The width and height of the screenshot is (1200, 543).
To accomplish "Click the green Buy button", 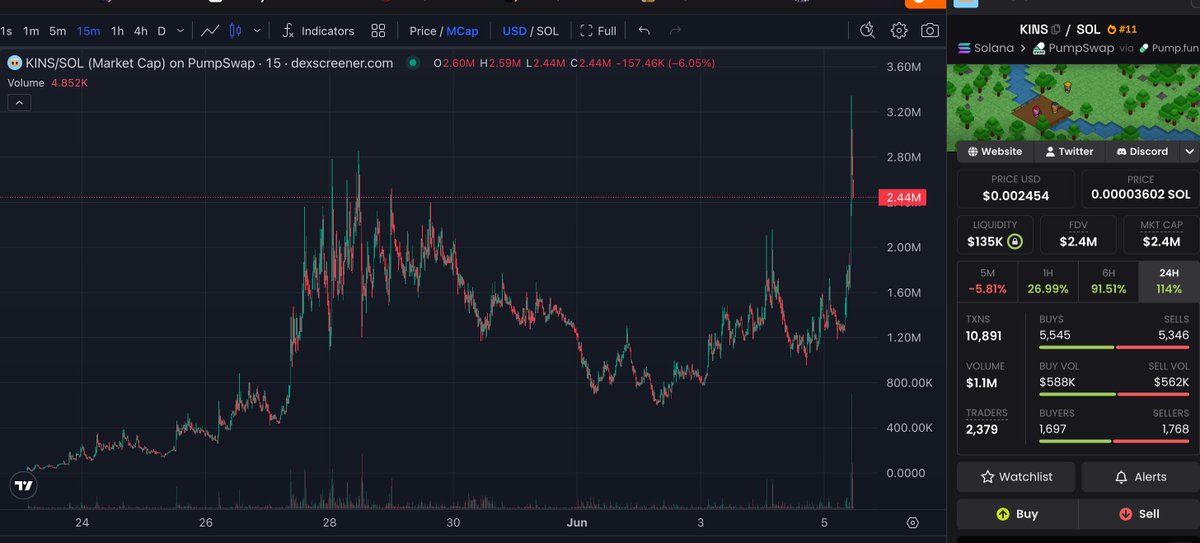I will point(1016,514).
